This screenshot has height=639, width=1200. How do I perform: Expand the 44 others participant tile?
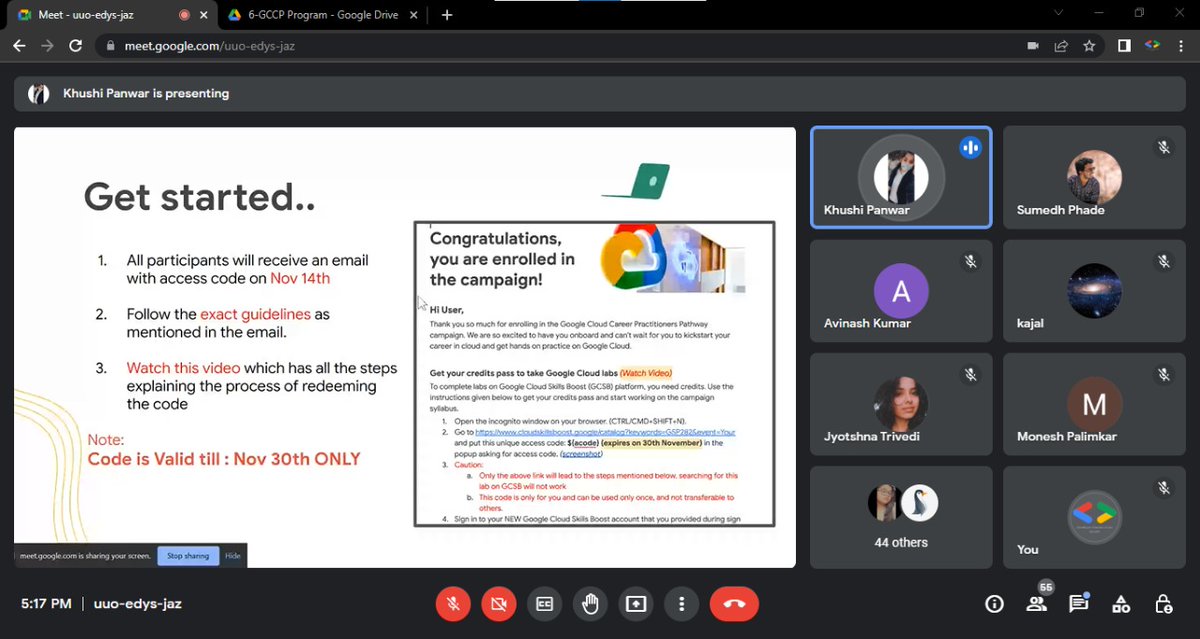click(900, 517)
